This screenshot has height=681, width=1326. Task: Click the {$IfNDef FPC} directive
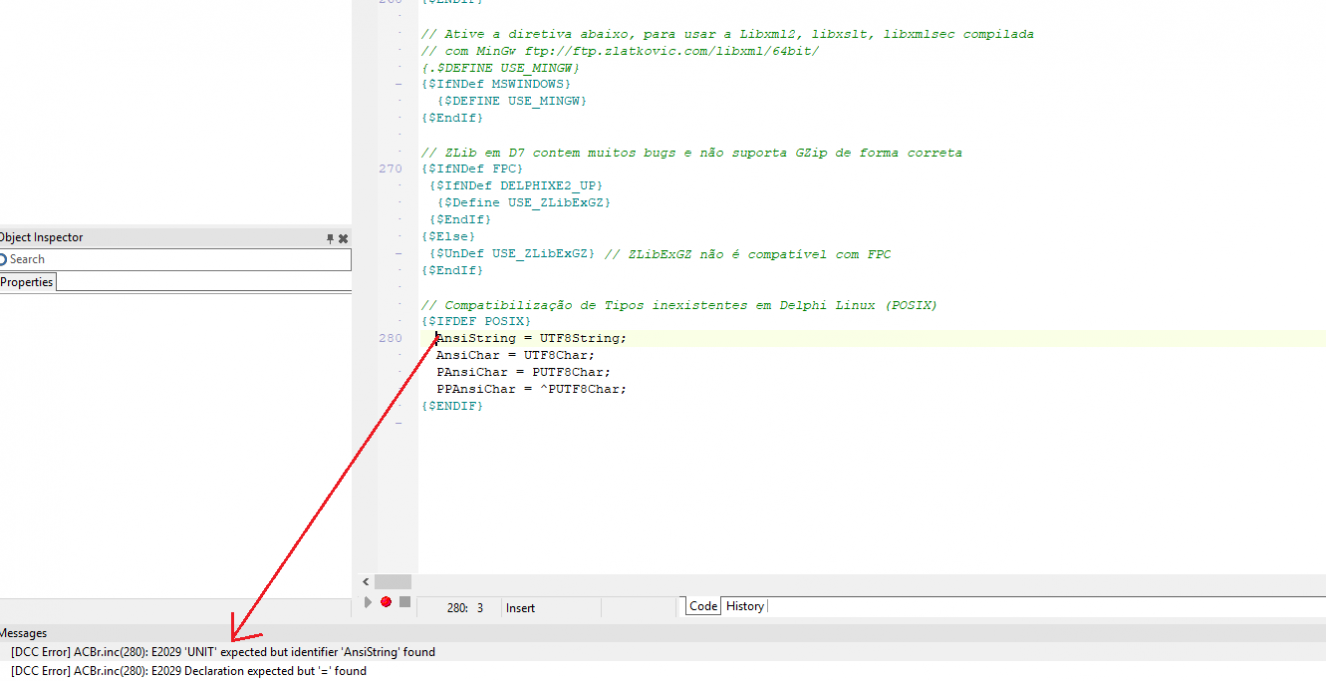click(472, 169)
